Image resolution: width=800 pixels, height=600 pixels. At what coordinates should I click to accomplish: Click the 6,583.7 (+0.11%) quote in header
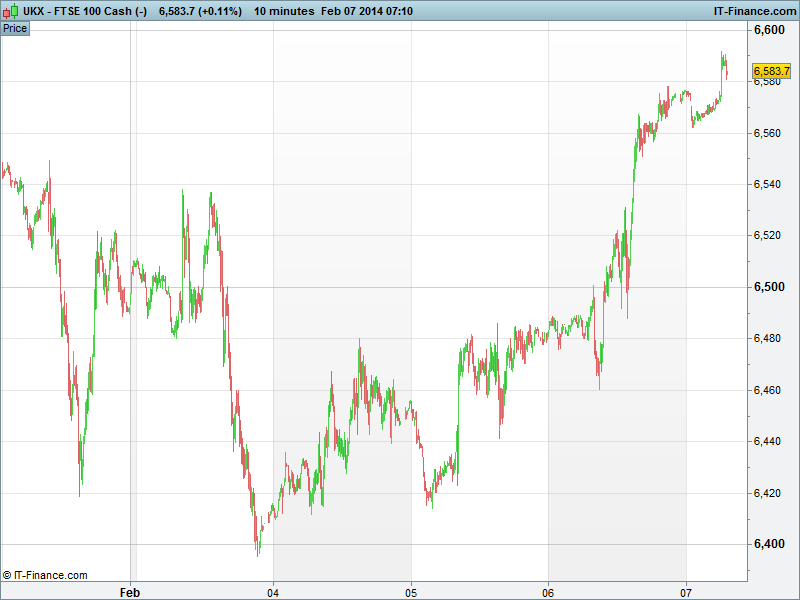200,11
